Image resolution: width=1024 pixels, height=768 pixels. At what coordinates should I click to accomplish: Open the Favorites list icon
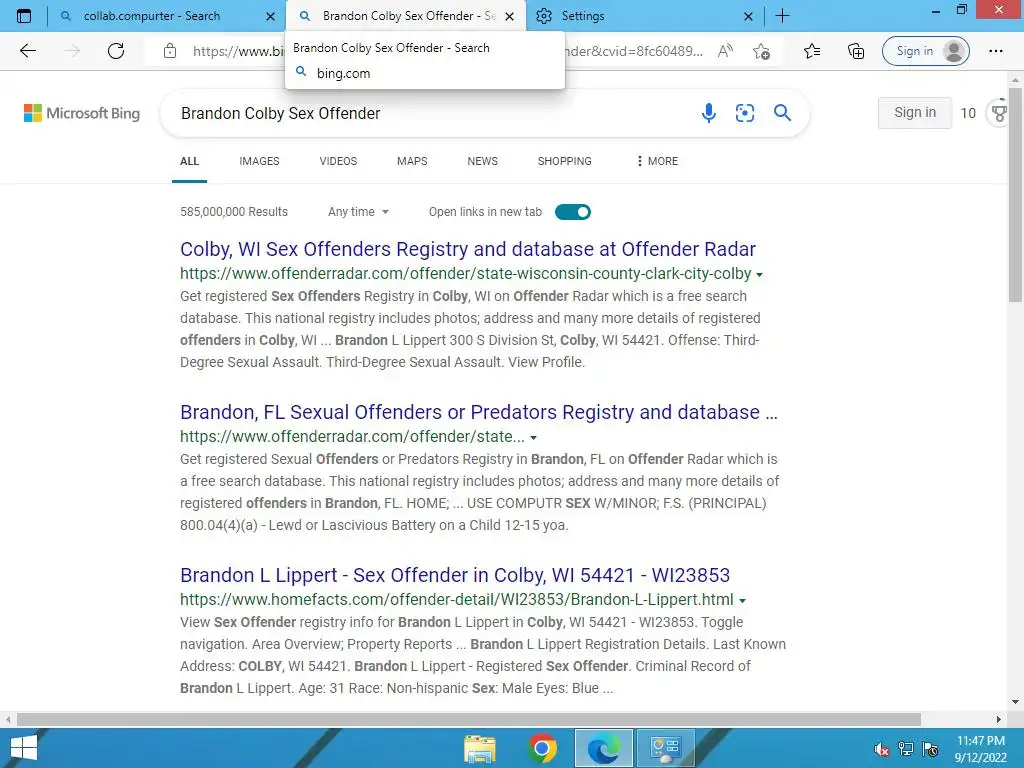pyautogui.click(x=812, y=51)
